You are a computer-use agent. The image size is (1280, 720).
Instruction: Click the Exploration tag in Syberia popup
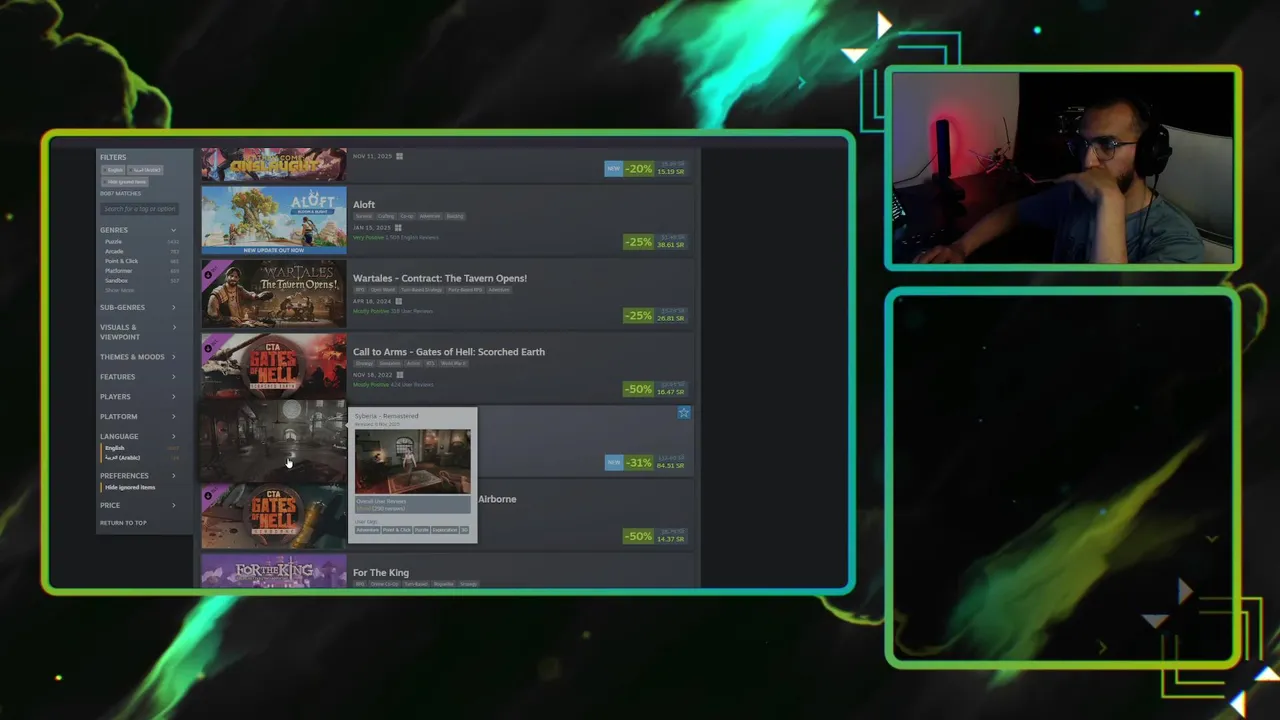(x=444, y=530)
